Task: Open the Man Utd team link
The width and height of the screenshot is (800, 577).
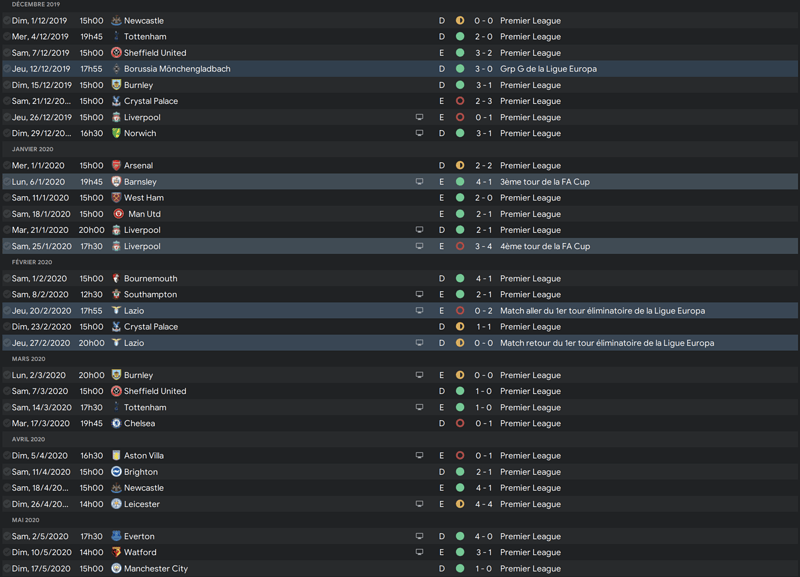Action: click(144, 214)
